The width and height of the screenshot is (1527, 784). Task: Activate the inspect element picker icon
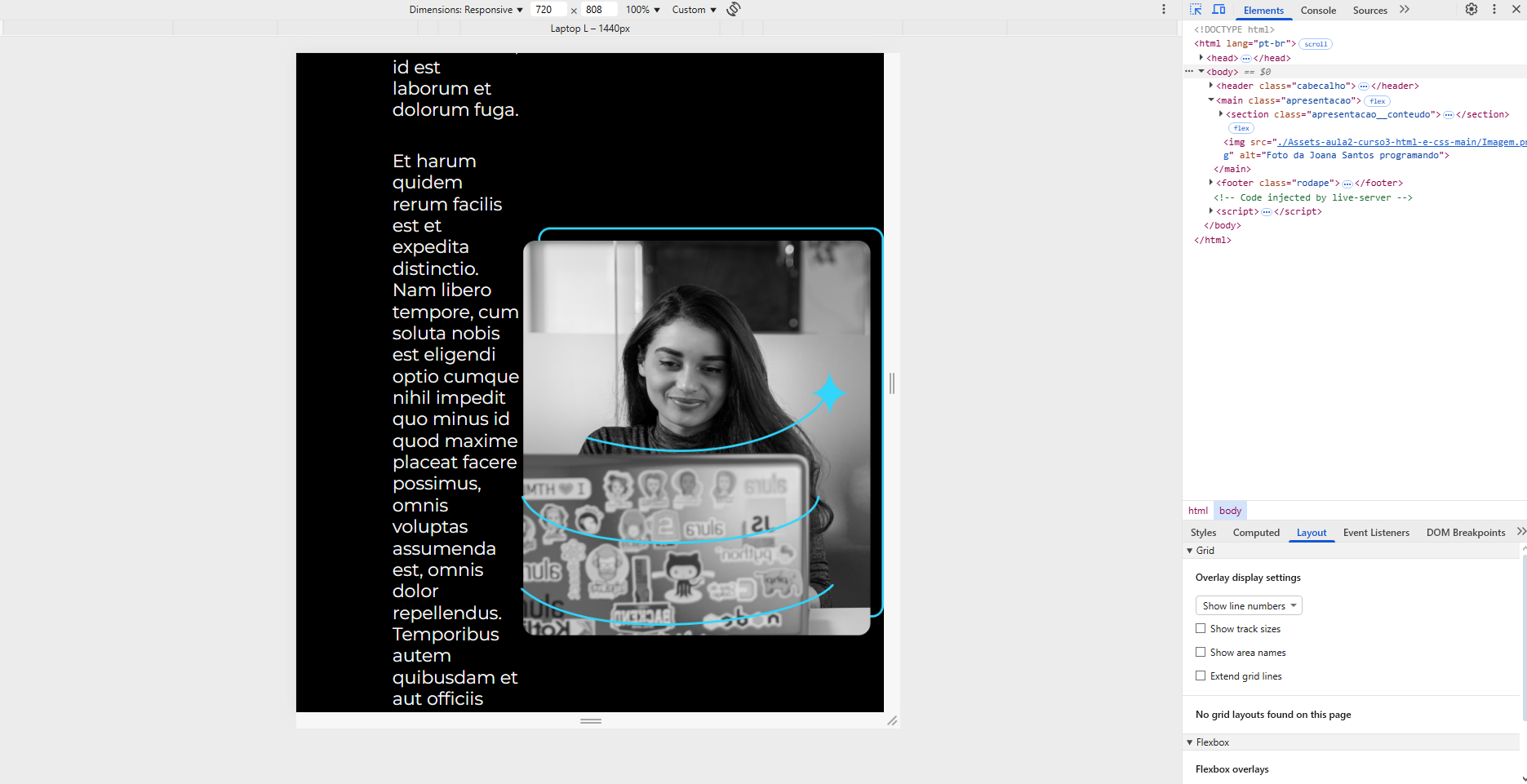[1196, 10]
